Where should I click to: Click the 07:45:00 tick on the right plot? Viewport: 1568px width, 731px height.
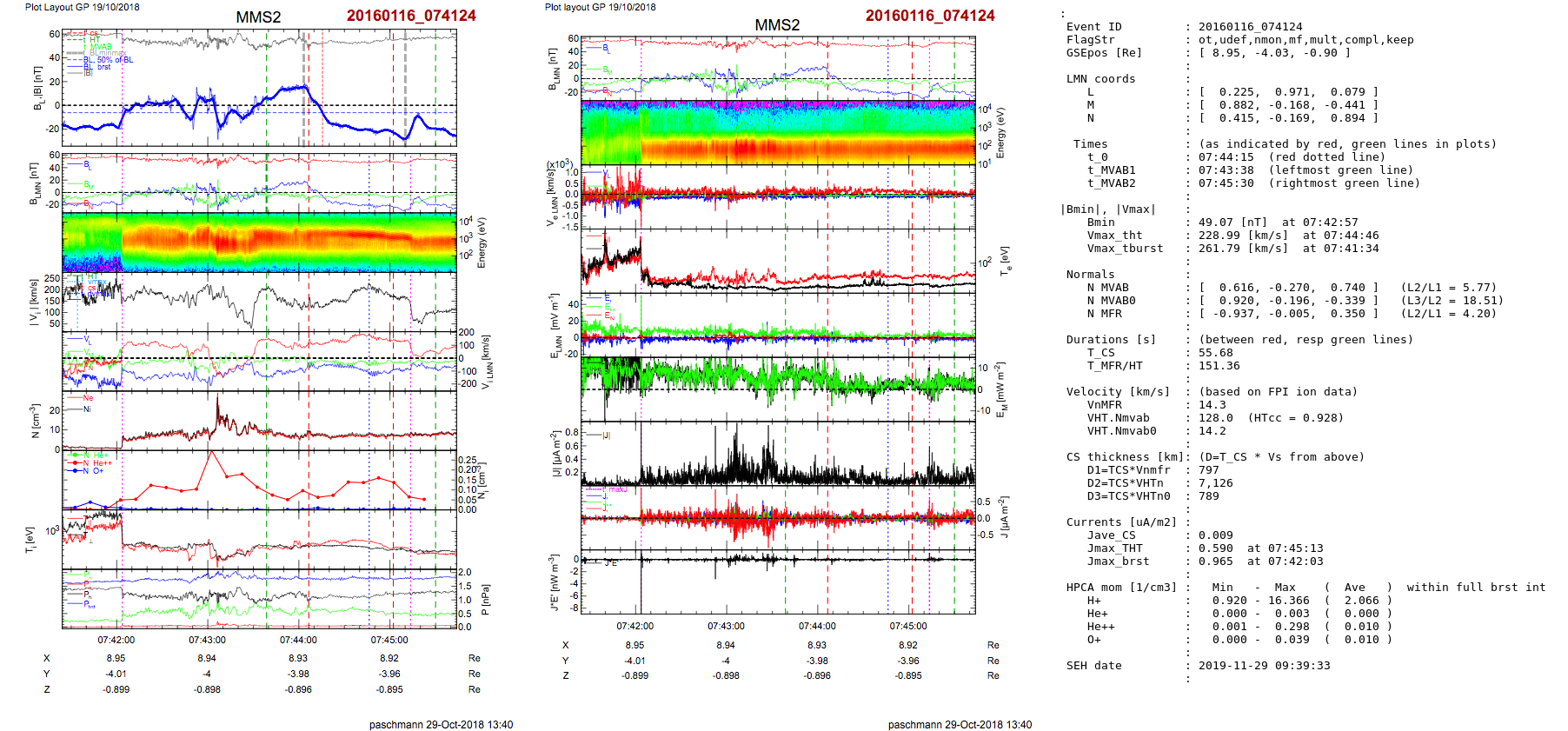click(x=908, y=626)
